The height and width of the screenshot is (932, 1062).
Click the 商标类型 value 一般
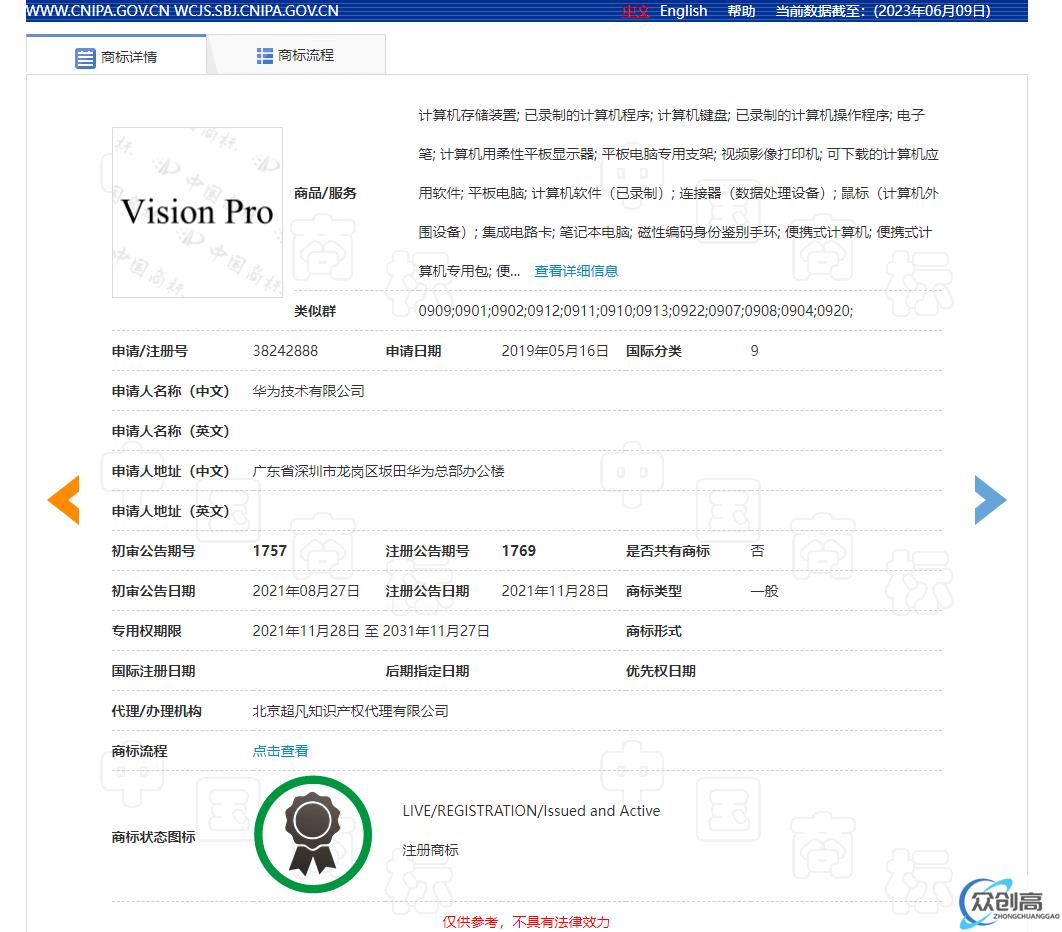765,591
